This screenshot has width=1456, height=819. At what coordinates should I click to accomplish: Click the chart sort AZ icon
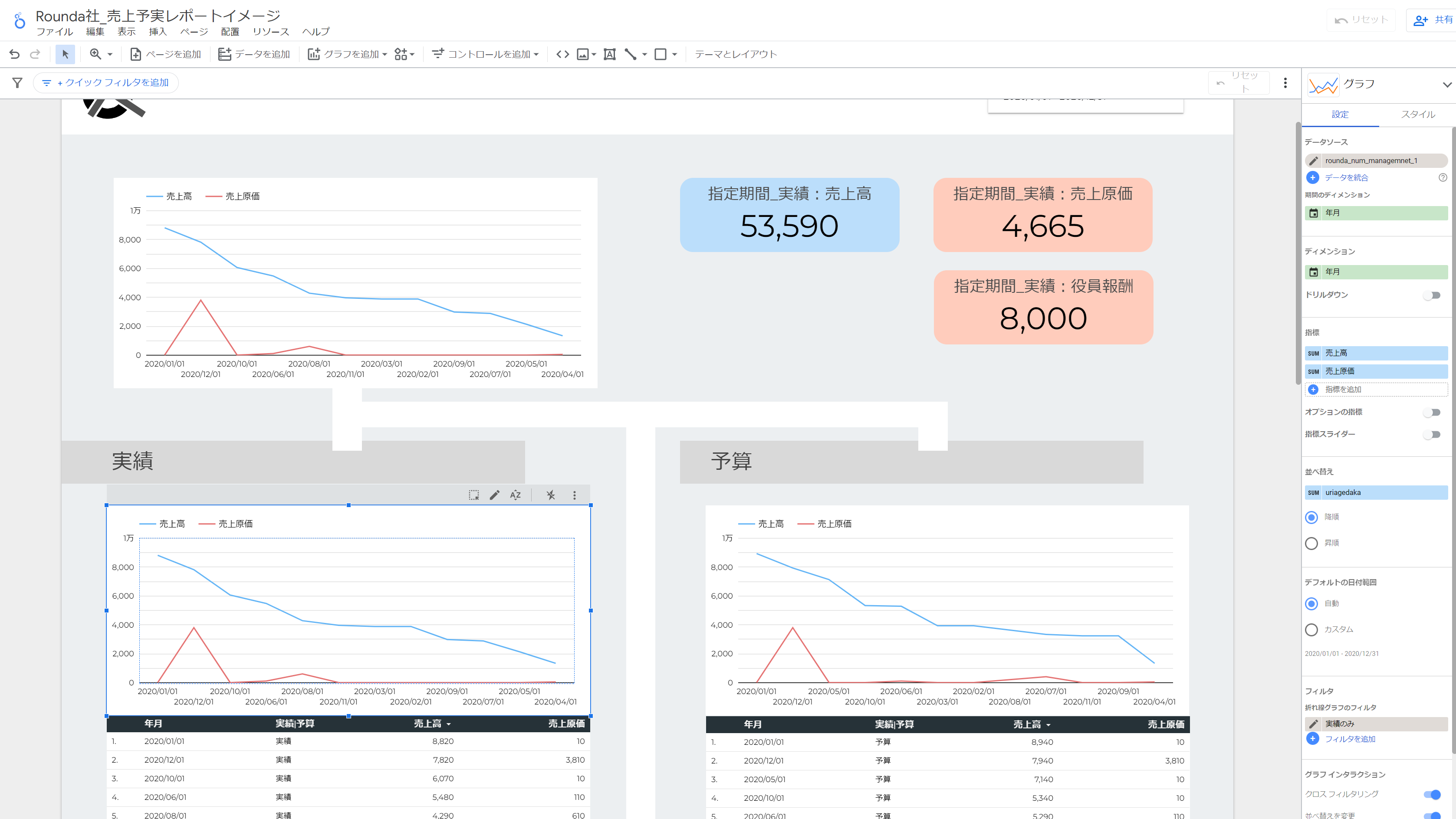tap(515, 495)
